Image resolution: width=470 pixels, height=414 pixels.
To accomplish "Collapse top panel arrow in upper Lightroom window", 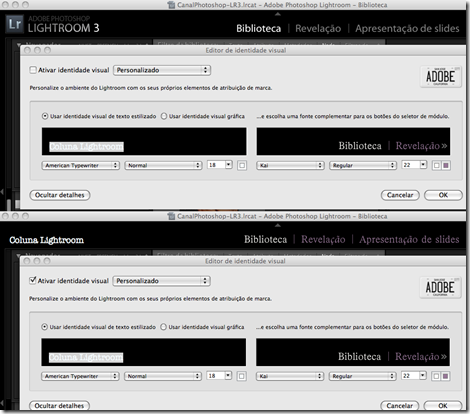I will [x=278, y=14].
